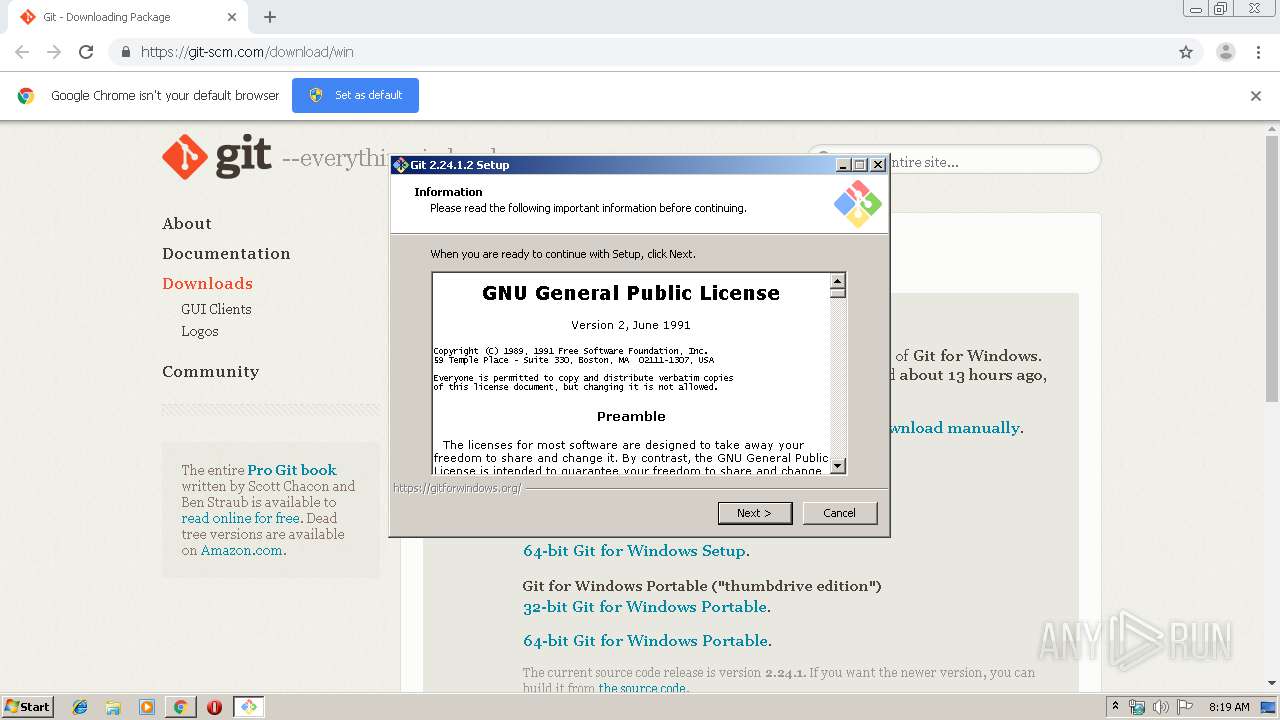Cancel the Git 2.24.1.2 Setup
This screenshot has height=720, width=1280.
click(x=839, y=513)
